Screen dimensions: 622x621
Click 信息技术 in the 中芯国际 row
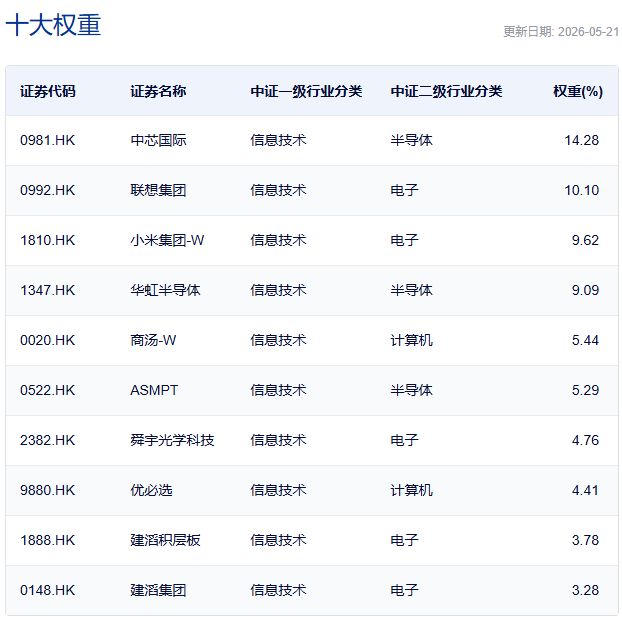[x=278, y=140]
